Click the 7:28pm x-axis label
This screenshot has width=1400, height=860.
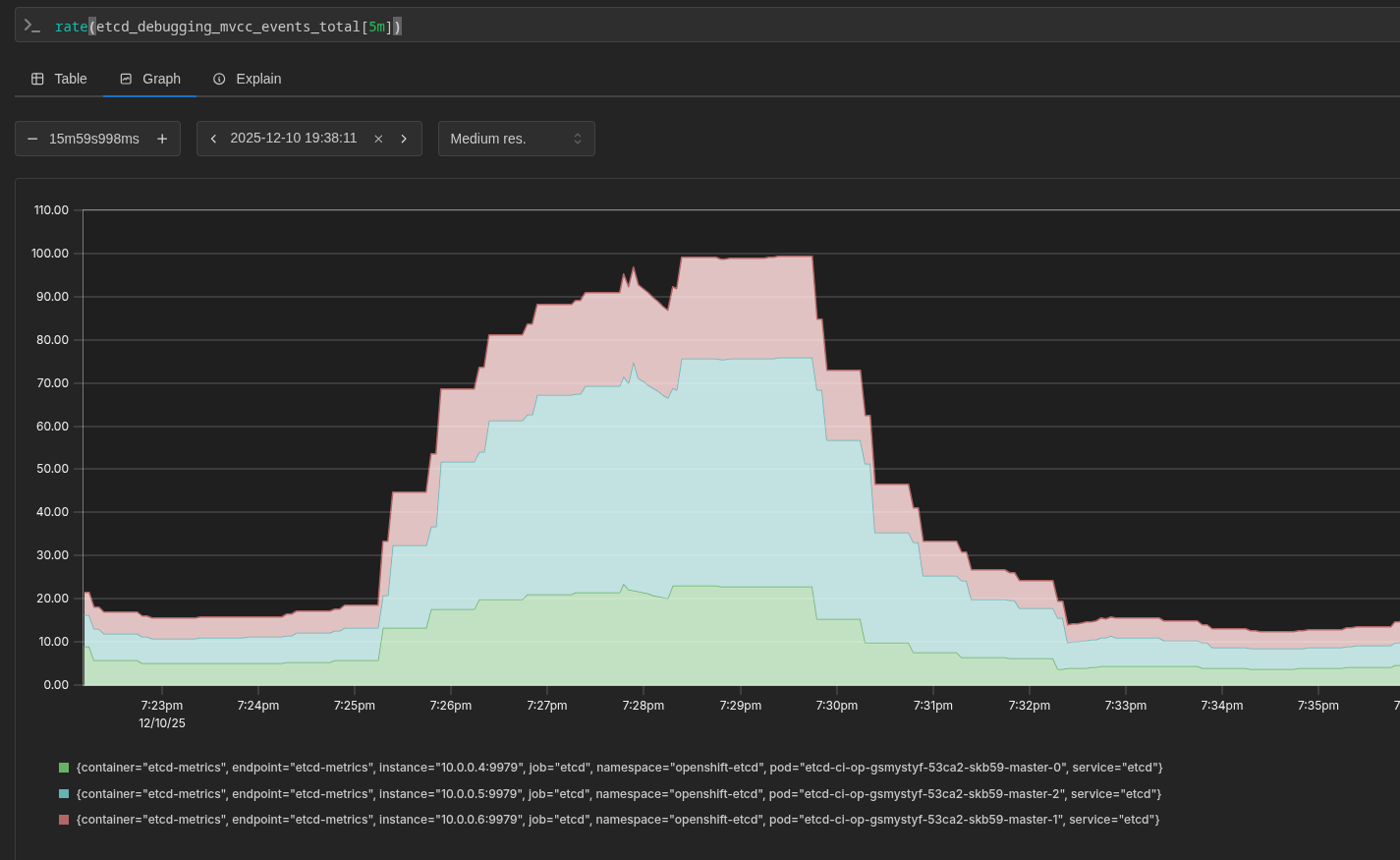[x=644, y=706]
